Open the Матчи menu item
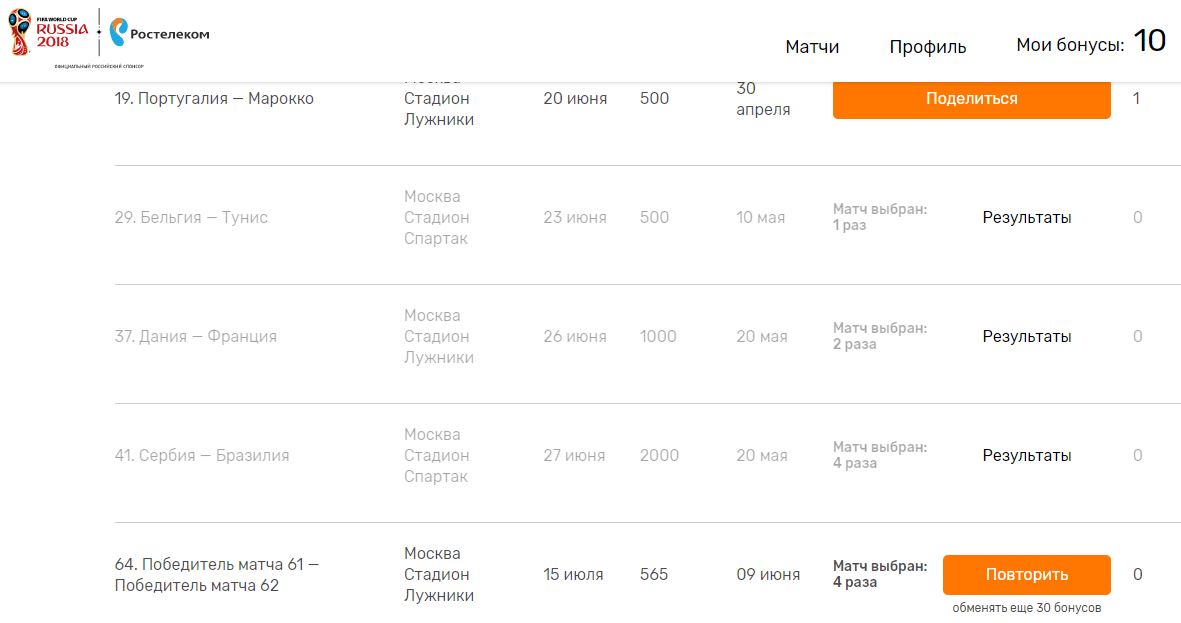Screen dimensions: 1181x623 pyautogui.click(x=812, y=47)
